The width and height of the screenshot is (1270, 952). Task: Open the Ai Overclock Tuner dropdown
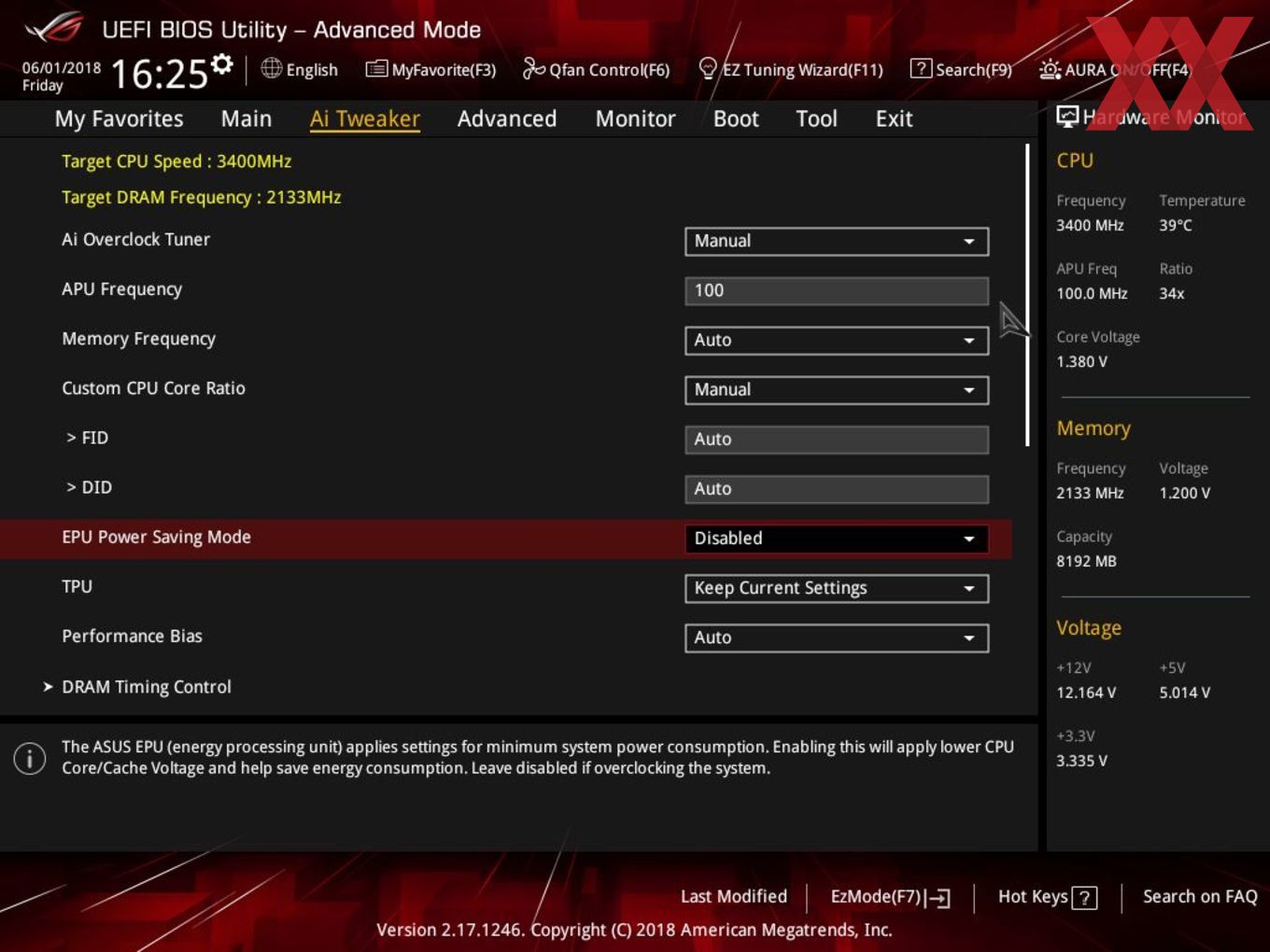click(837, 241)
